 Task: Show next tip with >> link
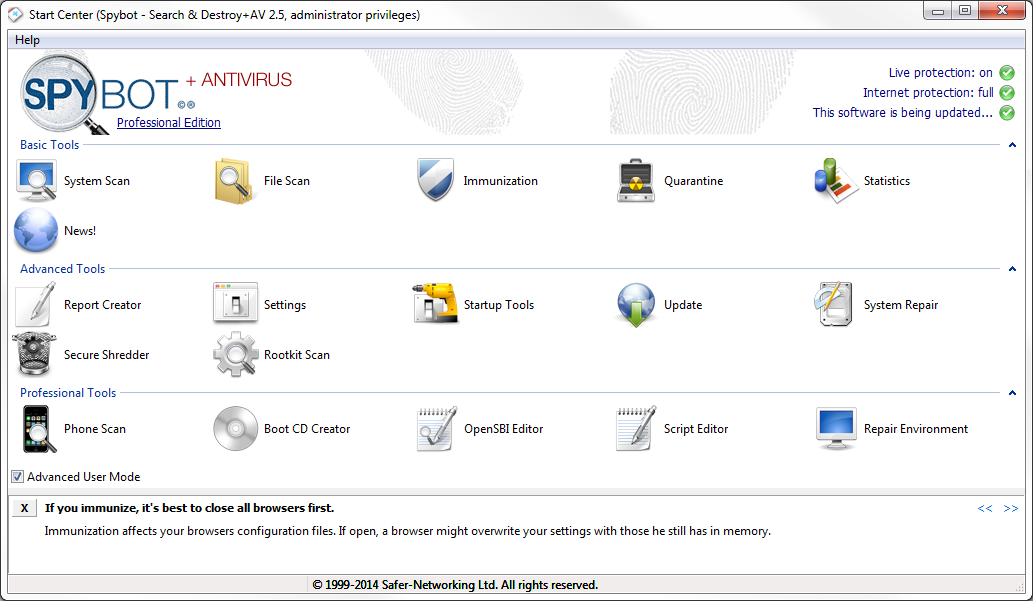click(1011, 508)
